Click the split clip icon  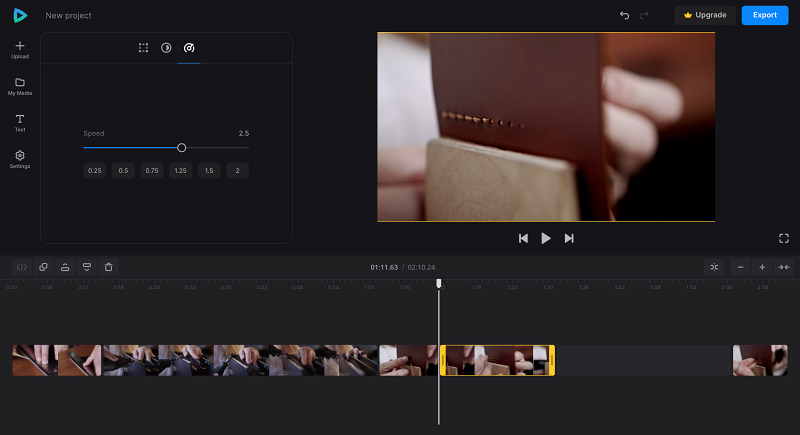22,267
